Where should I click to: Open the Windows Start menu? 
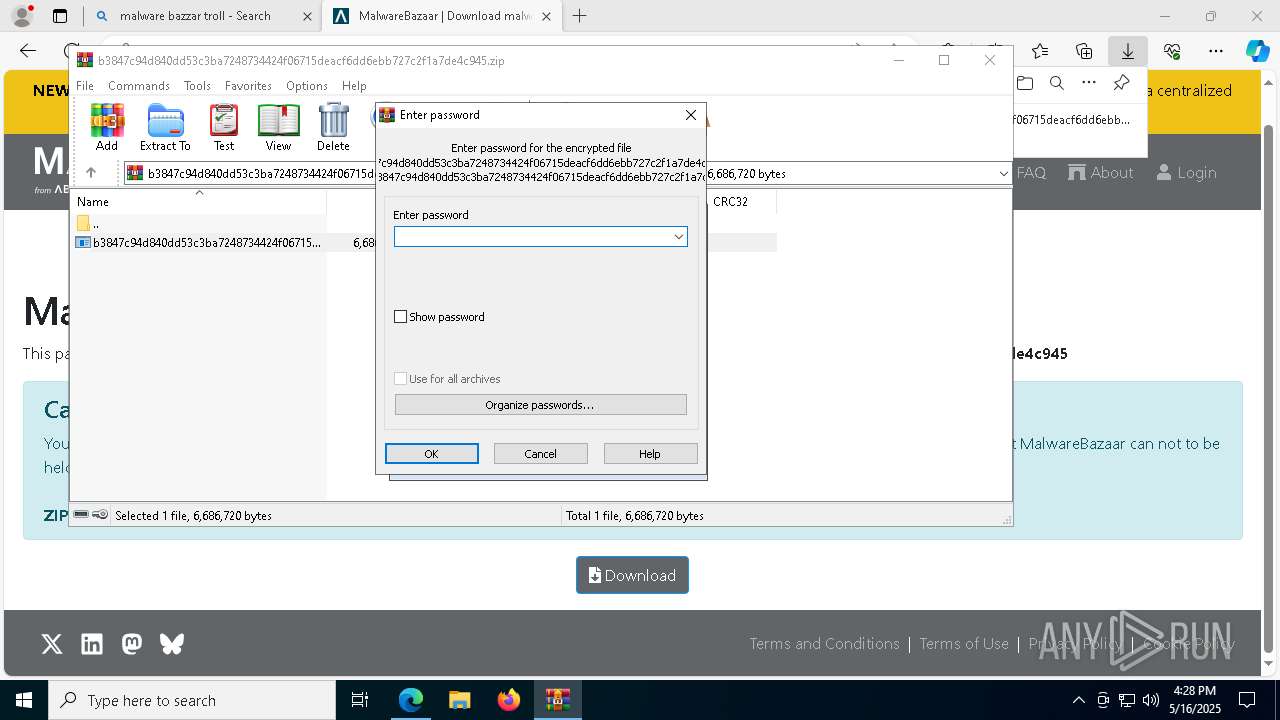(x=24, y=700)
